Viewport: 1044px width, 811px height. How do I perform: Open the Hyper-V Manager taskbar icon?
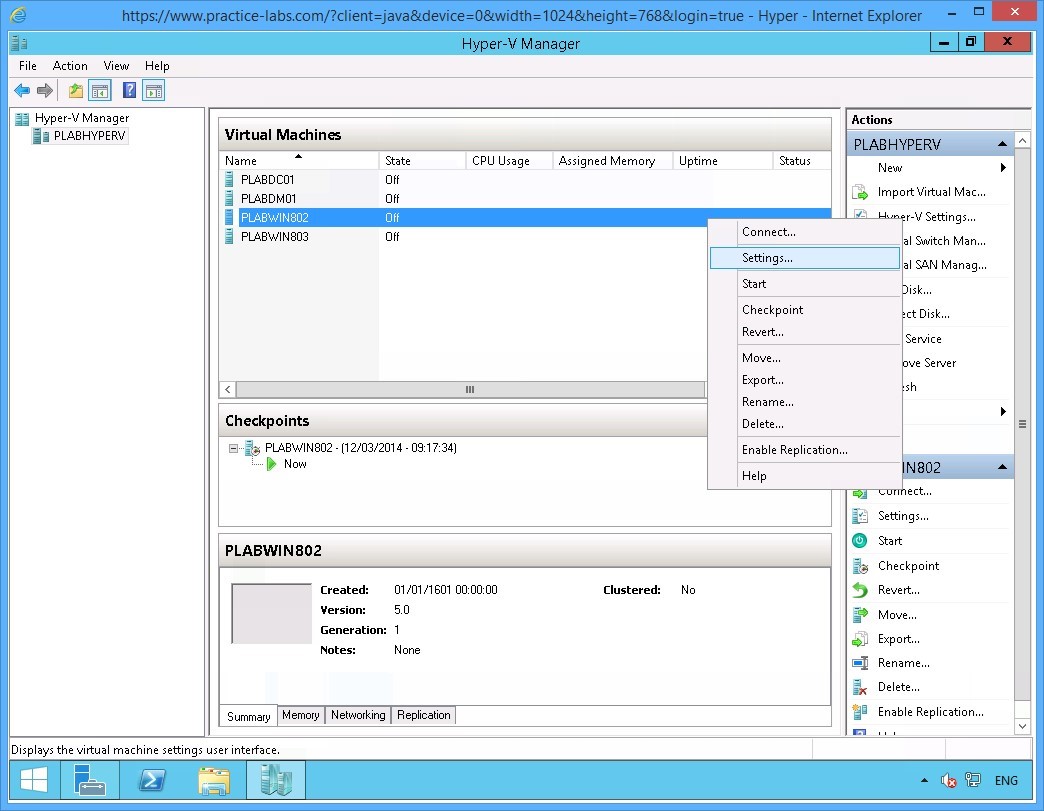point(276,780)
